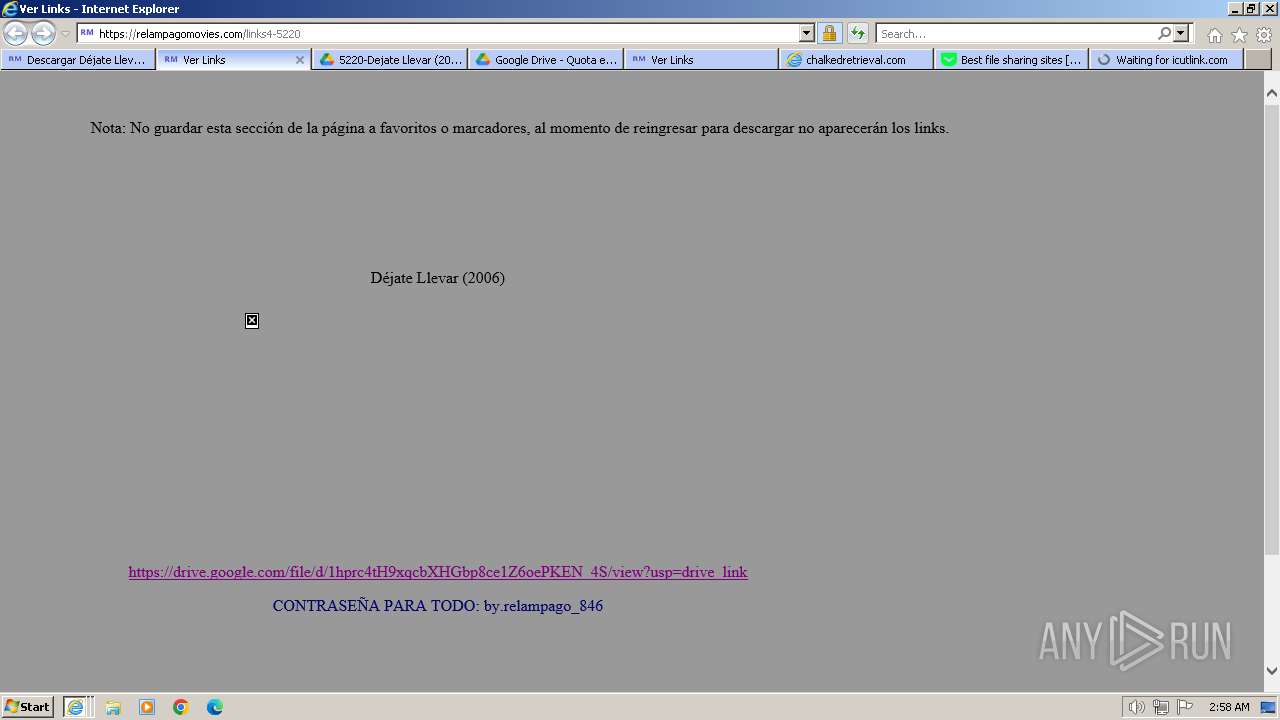Switch to Google Drive - Quota tab
The height and width of the screenshot is (720, 1280).
546,60
